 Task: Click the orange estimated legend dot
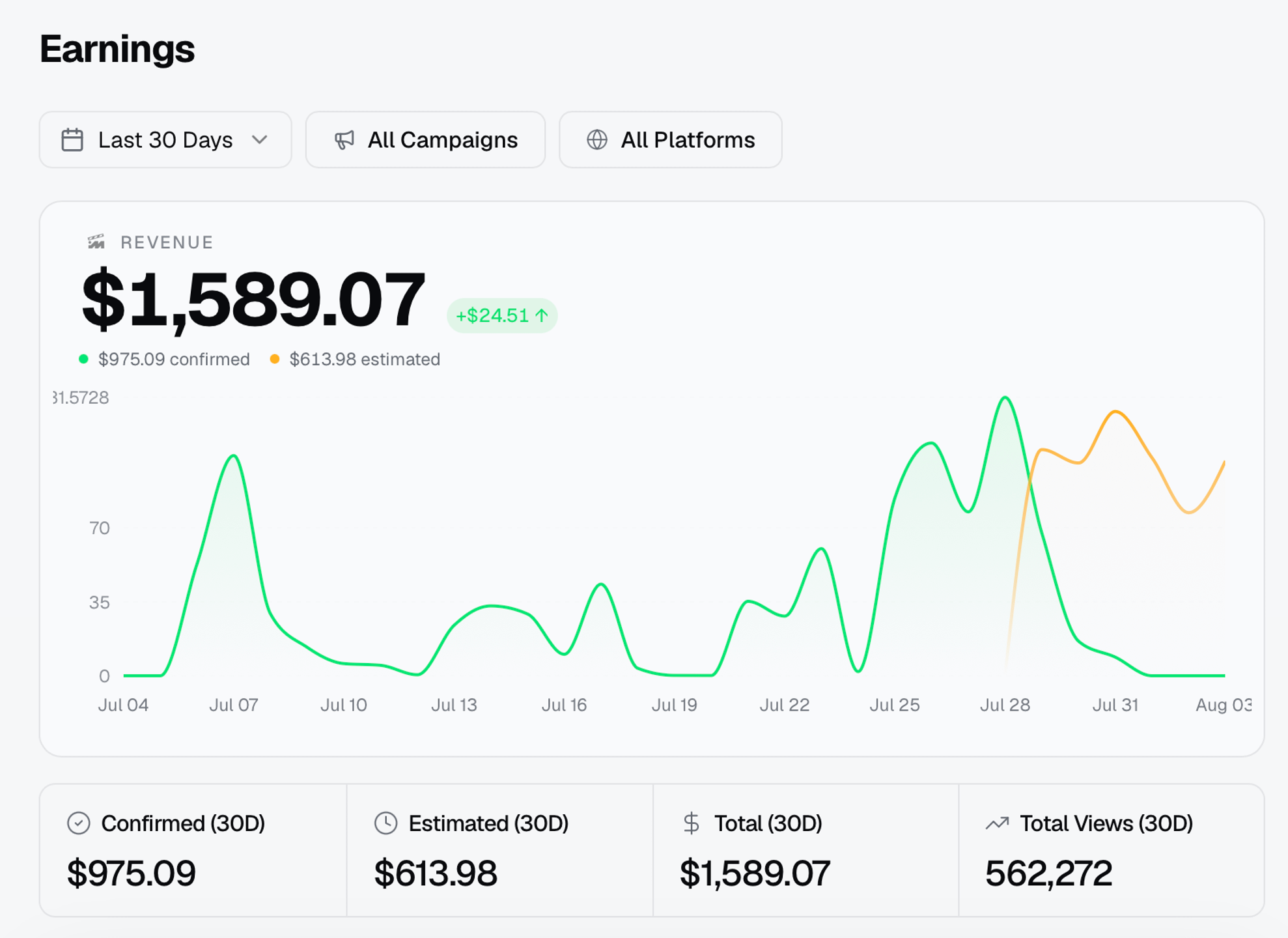click(275, 359)
